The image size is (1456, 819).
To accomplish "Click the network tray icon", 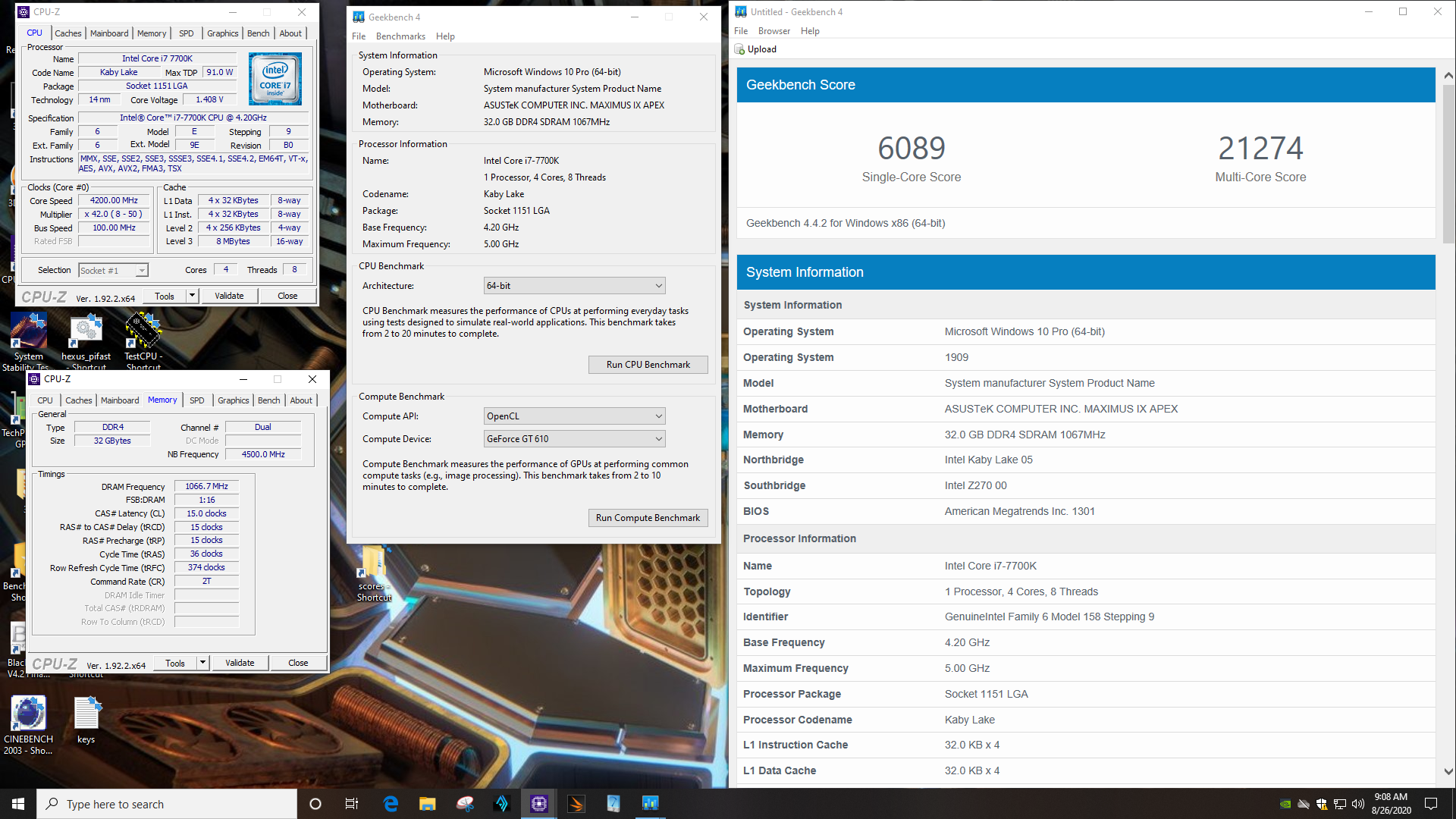I will pos(1340,804).
